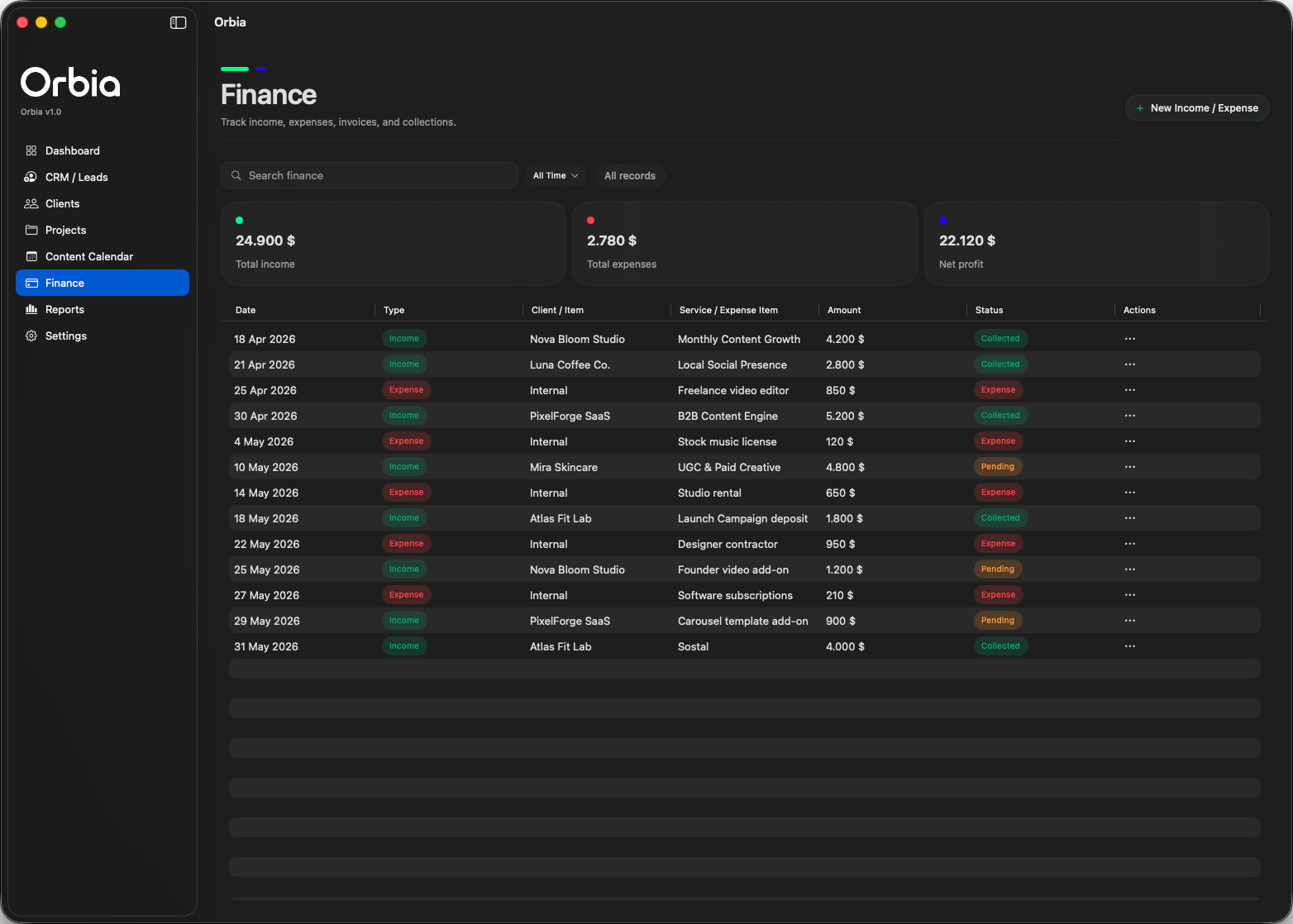
Task: Select the Net profit card
Action: 1096,244
